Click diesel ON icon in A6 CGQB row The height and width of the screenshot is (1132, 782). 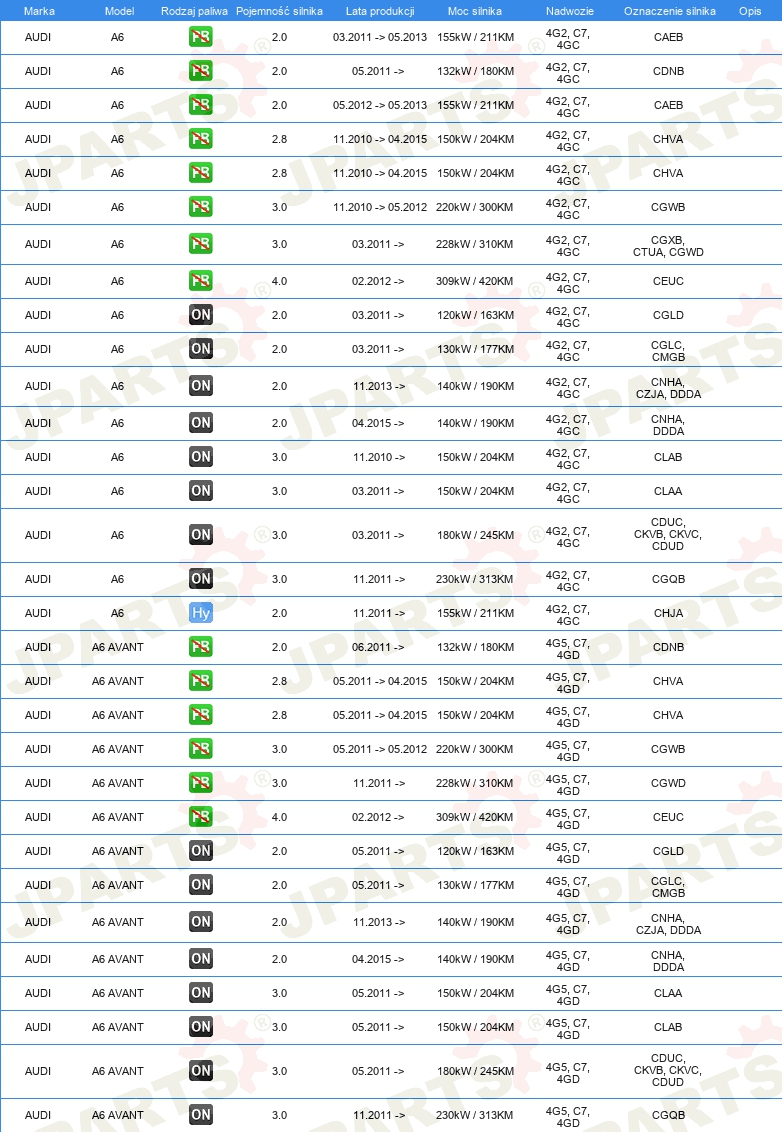coord(201,579)
